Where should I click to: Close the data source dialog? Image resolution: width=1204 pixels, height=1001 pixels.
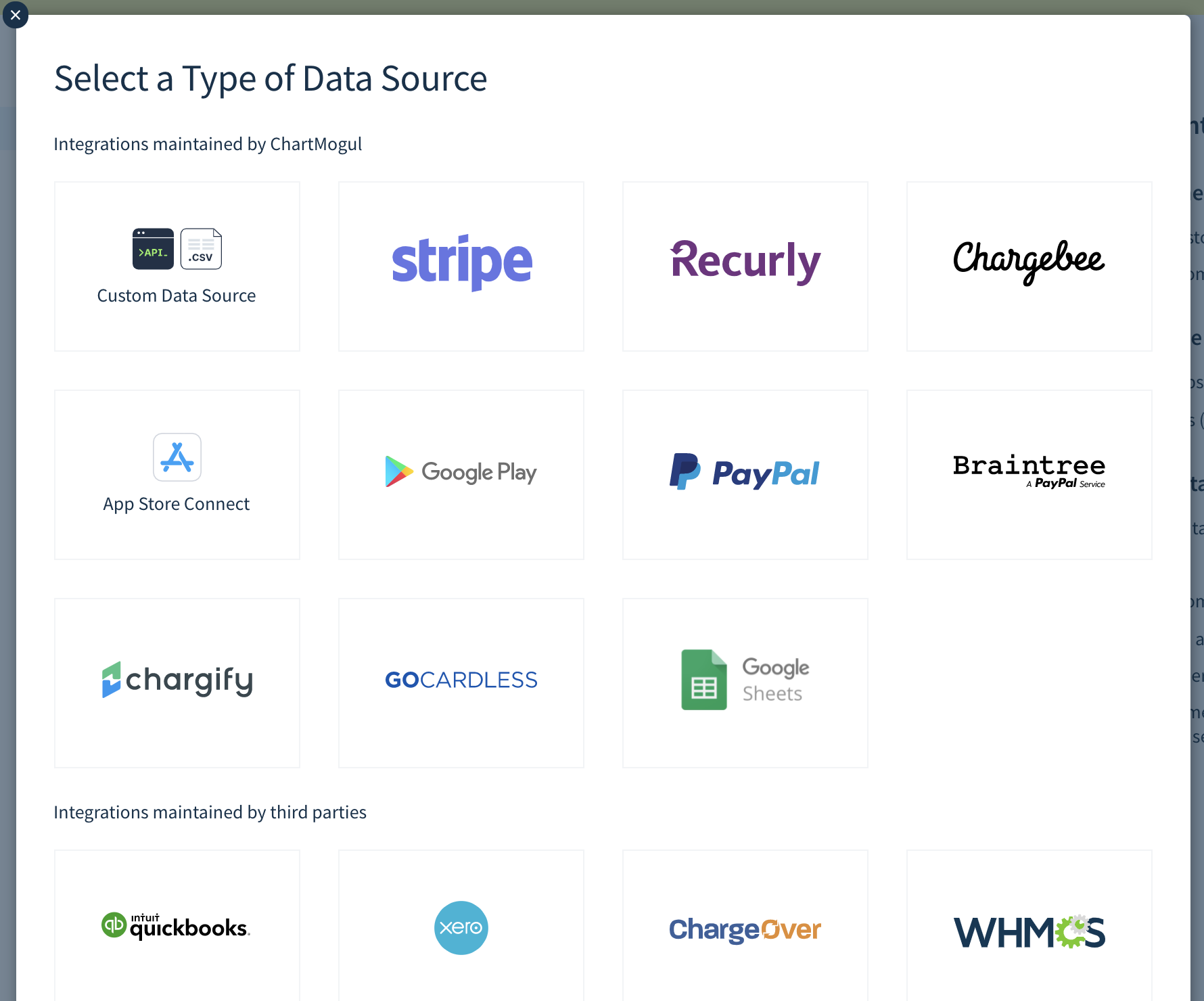[x=16, y=15]
